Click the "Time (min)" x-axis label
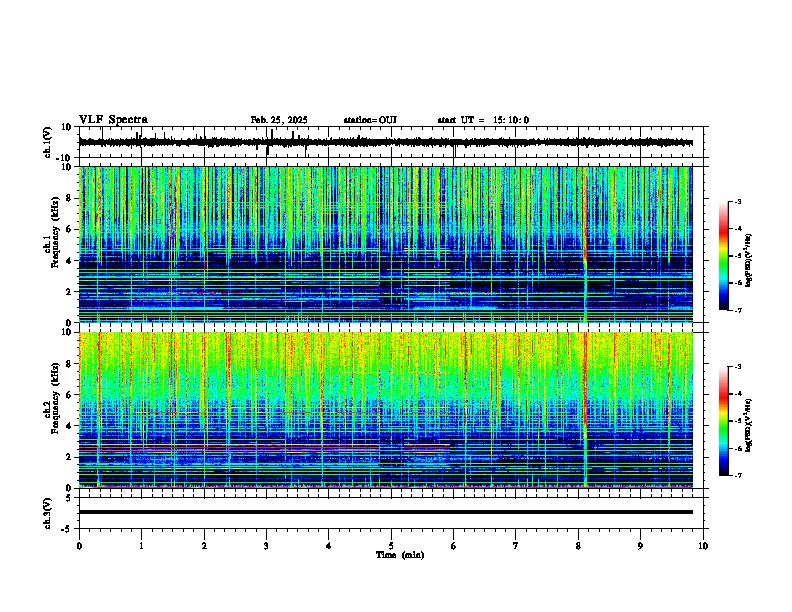Image resolution: width=792 pixels, height=612 pixels. point(400,555)
